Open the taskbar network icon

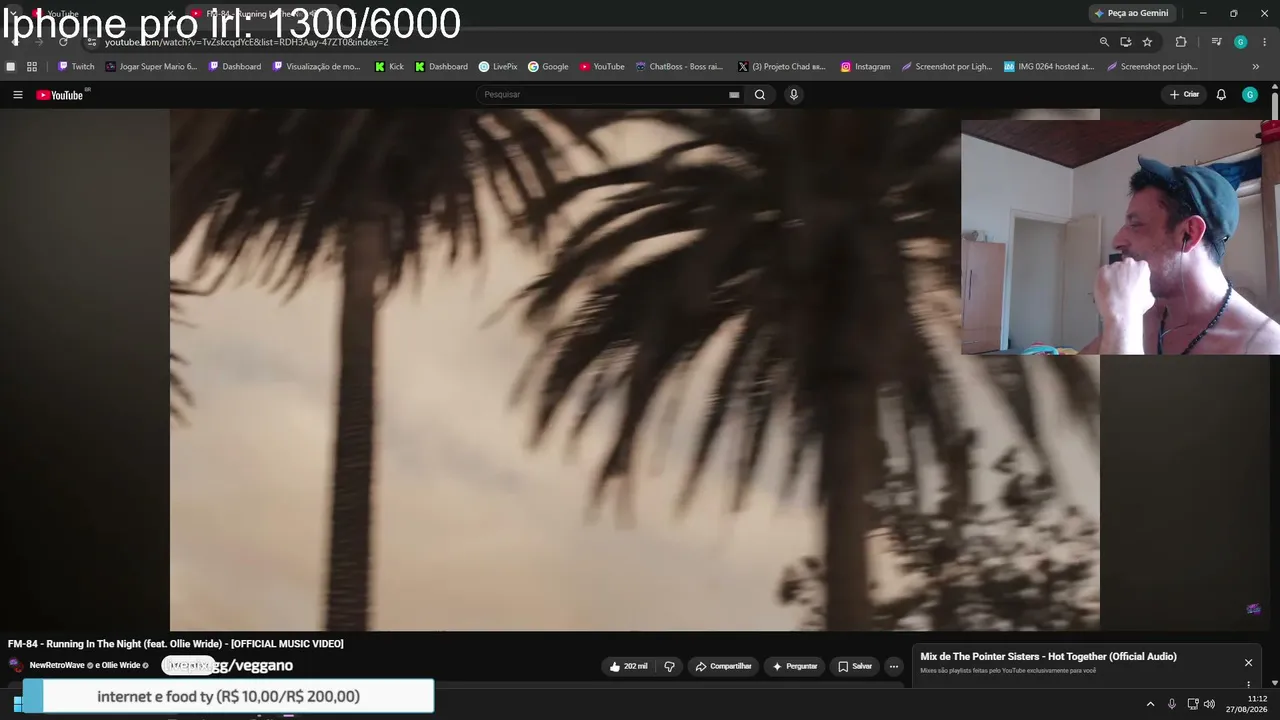[1193, 704]
